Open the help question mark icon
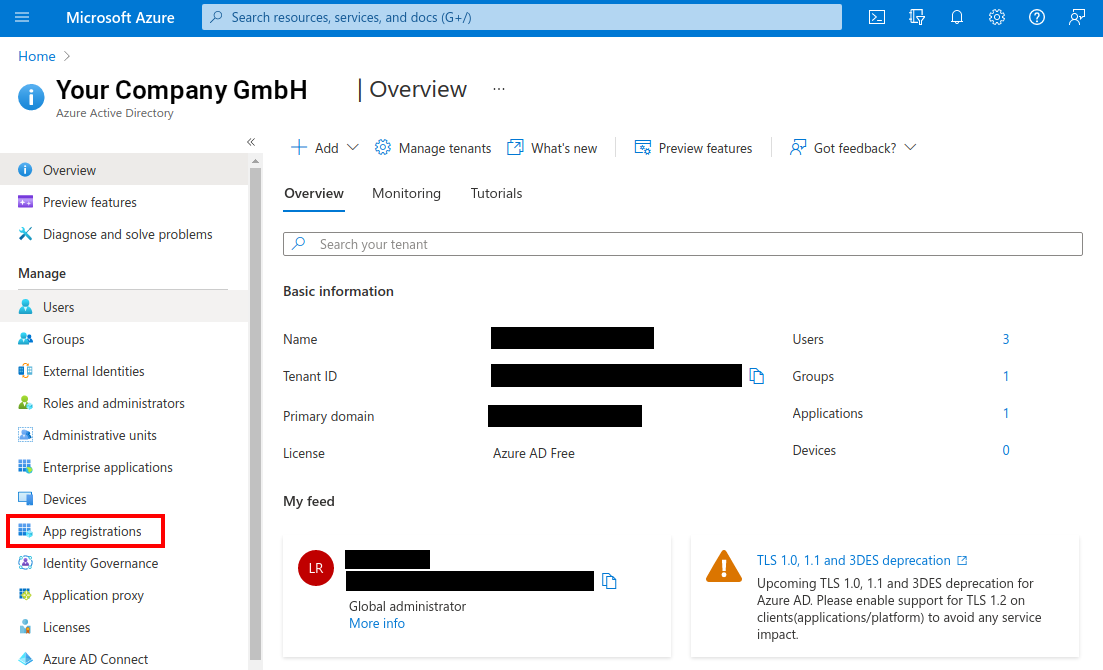 tap(1037, 17)
